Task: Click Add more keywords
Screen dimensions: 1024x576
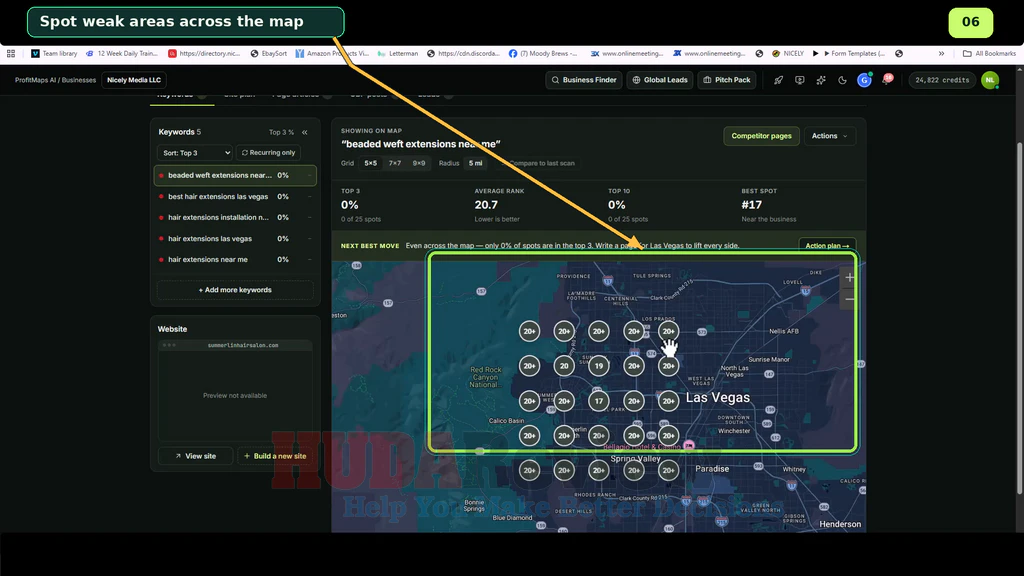Action: 235,290
